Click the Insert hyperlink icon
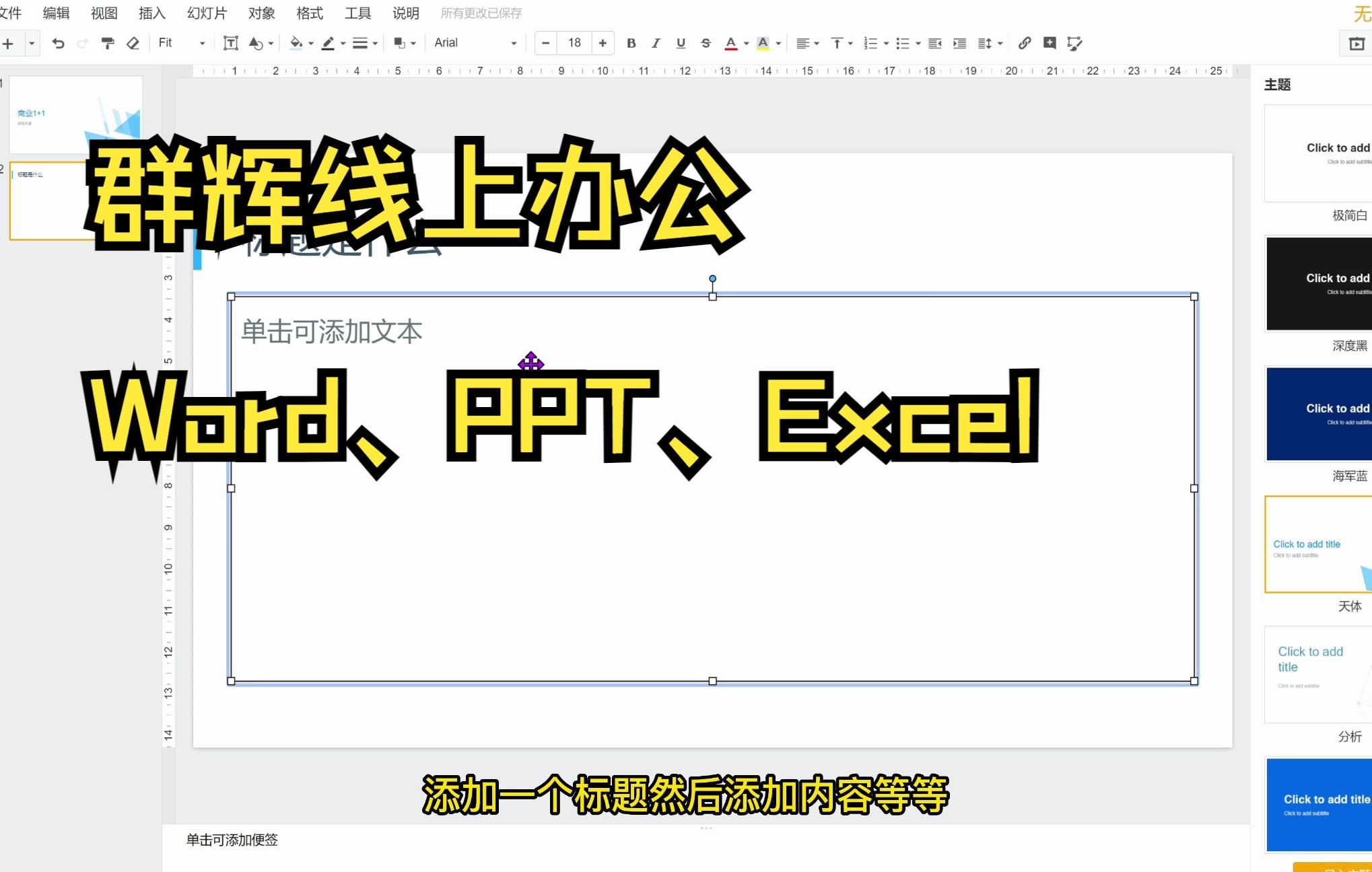This screenshot has height=872, width=1372. (x=1023, y=43)
